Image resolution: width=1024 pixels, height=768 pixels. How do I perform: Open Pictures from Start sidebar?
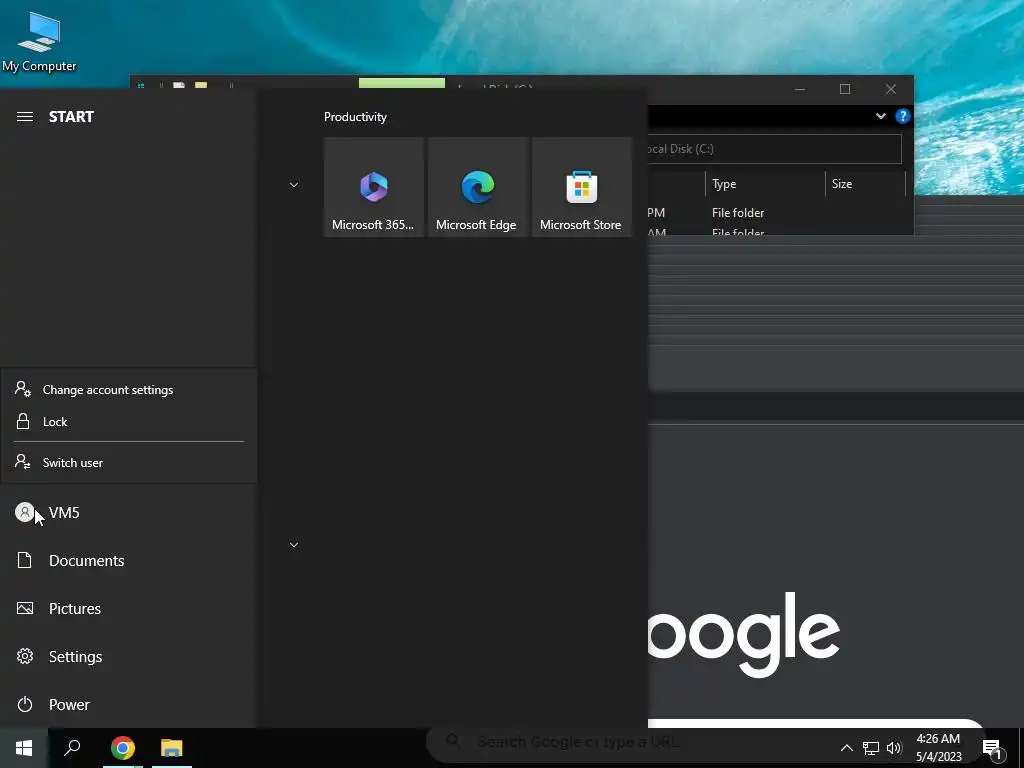coord(129,609)
